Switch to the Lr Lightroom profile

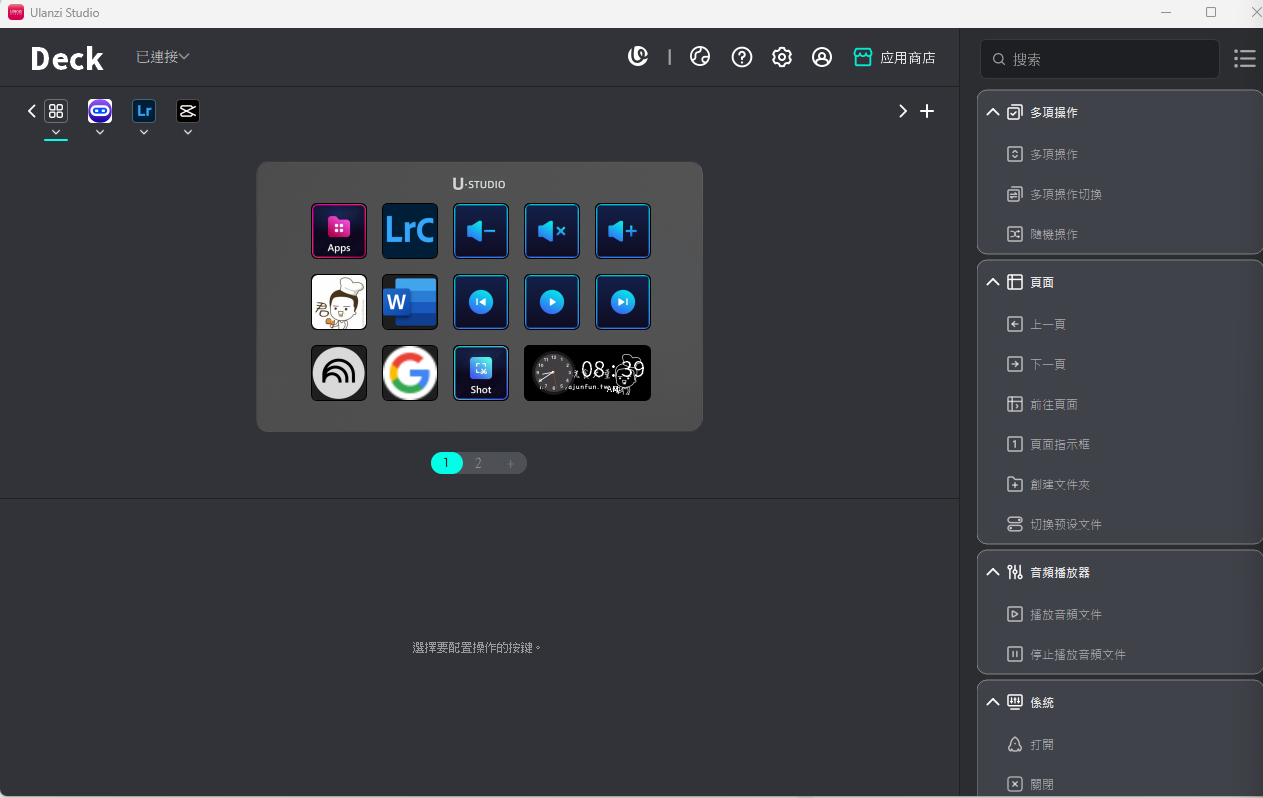tap(144, 111)
